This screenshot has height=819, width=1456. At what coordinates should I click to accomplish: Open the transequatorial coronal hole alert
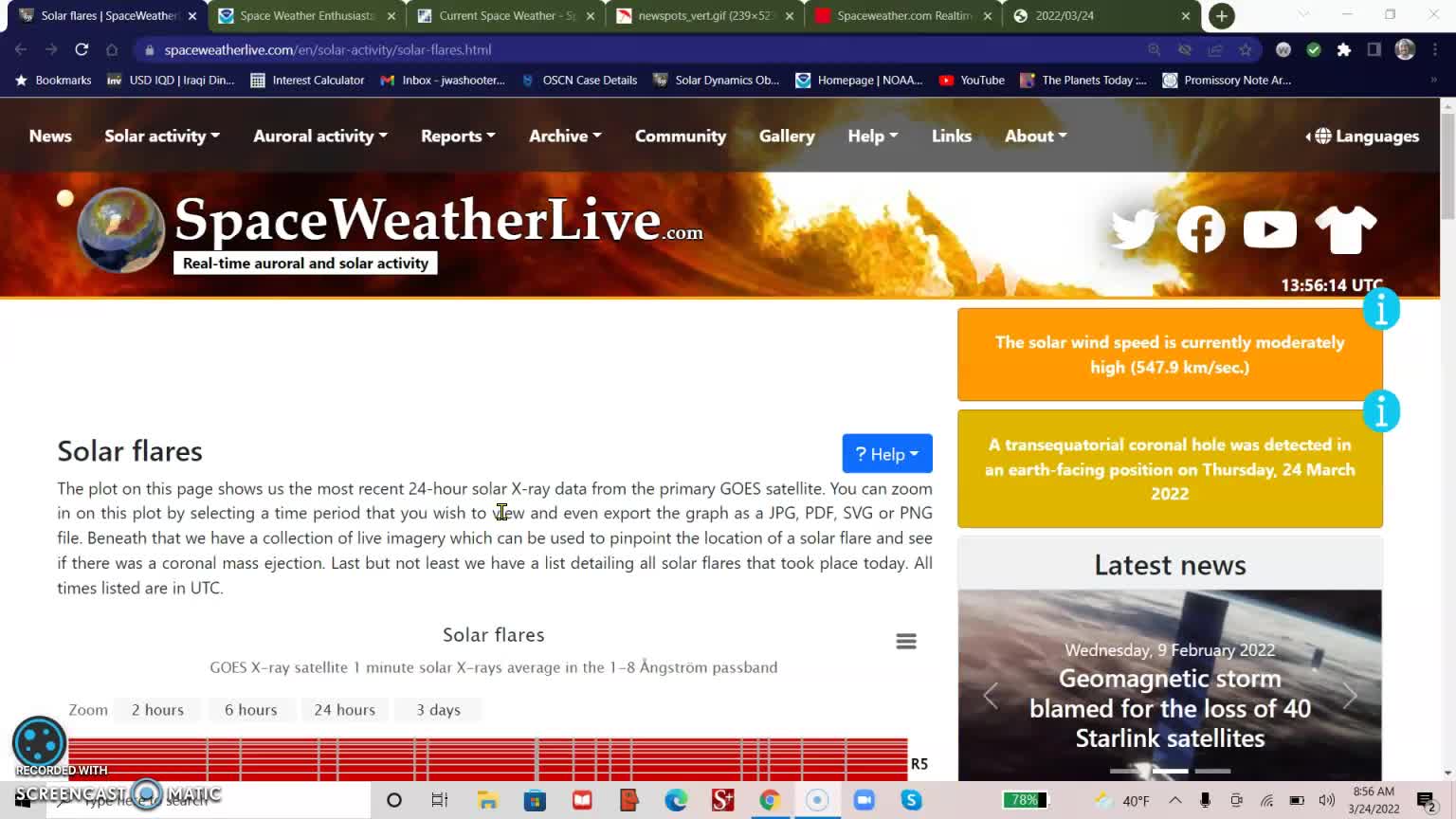(x=1170, y=469)
